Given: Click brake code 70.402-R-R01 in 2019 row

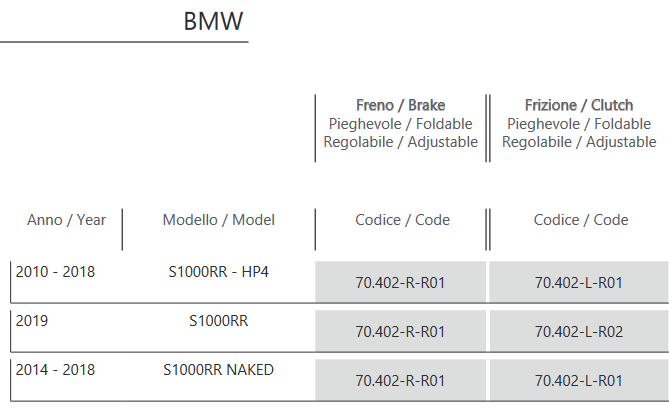Looking at the screenshot, I should click(400, 332).
